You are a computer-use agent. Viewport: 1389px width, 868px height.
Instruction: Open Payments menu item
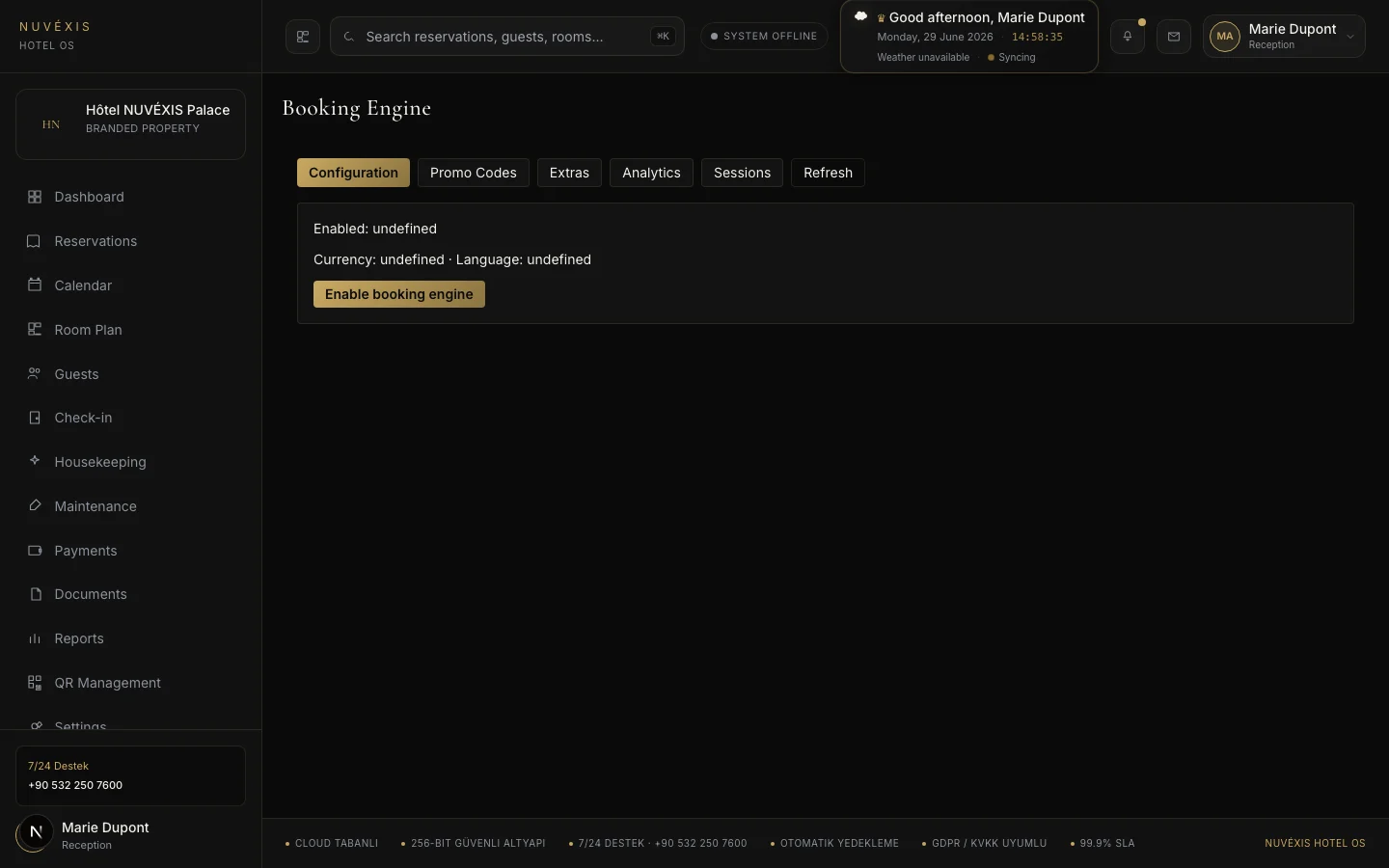point(130,551)
